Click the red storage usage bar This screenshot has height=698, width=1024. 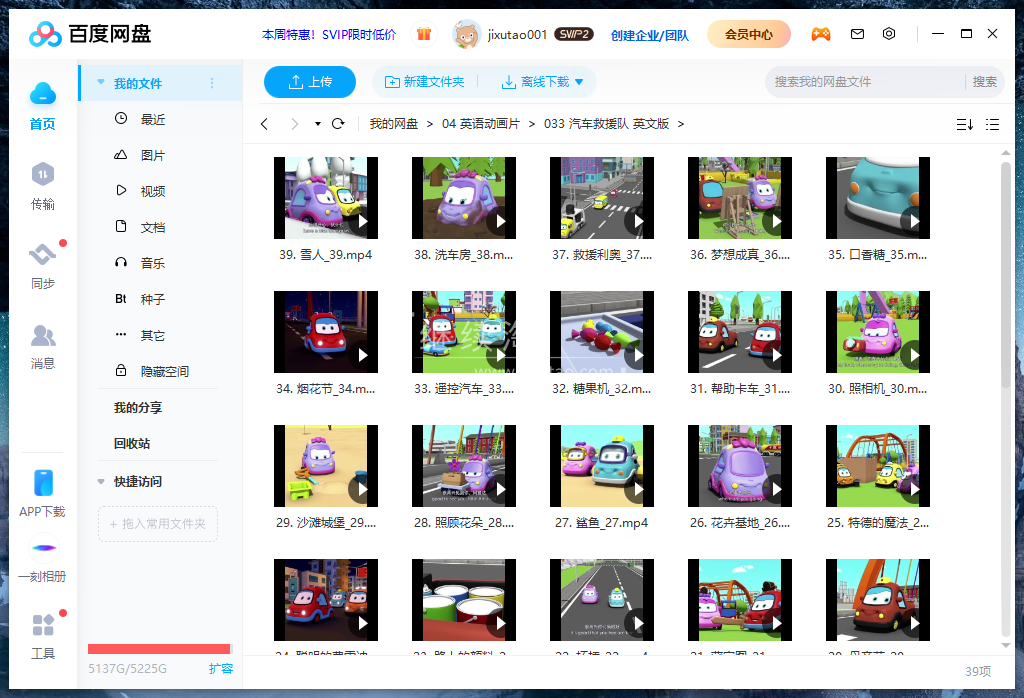click(159, 649)
